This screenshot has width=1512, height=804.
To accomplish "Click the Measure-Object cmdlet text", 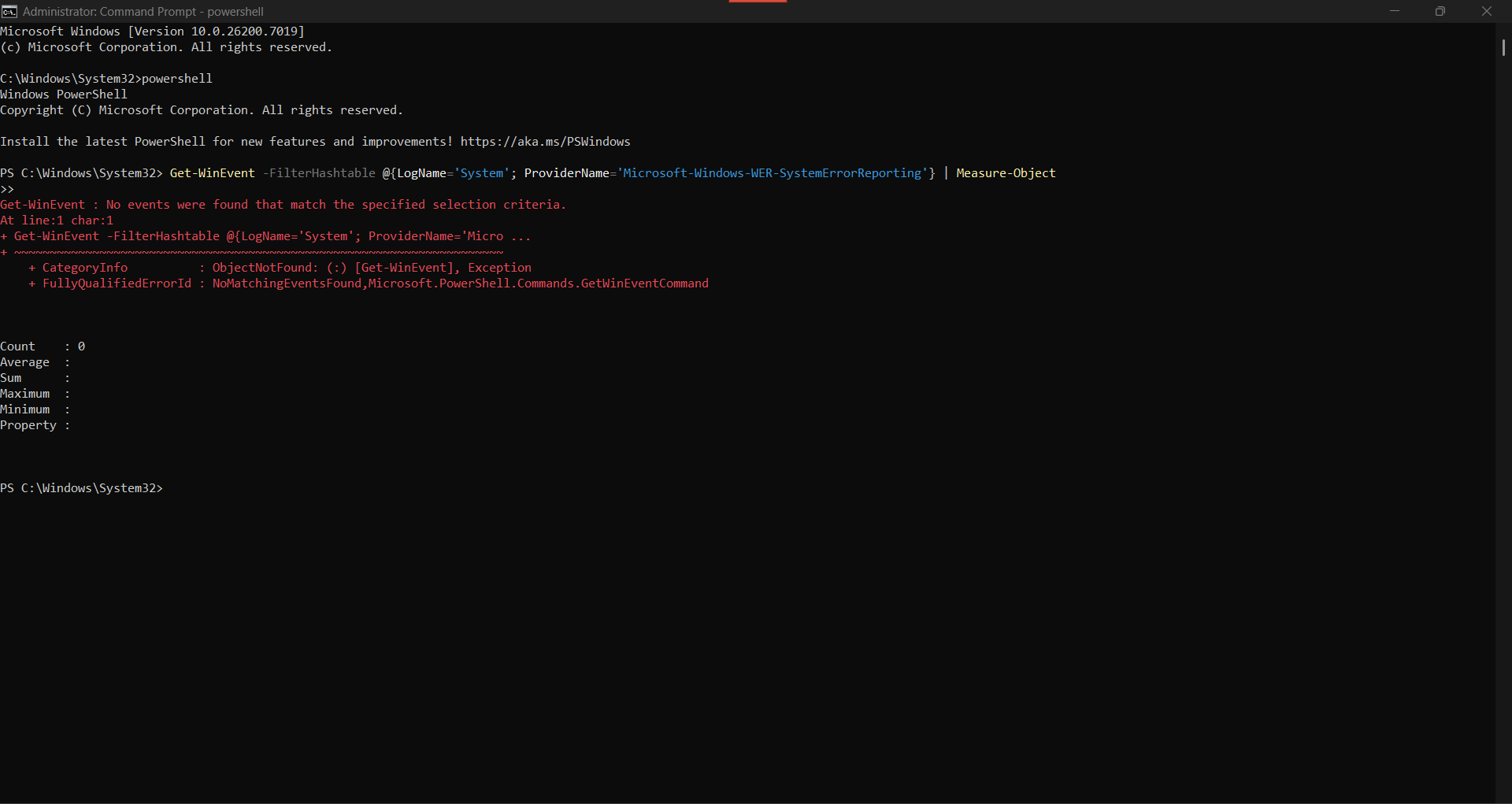I will pos(1006,173).
